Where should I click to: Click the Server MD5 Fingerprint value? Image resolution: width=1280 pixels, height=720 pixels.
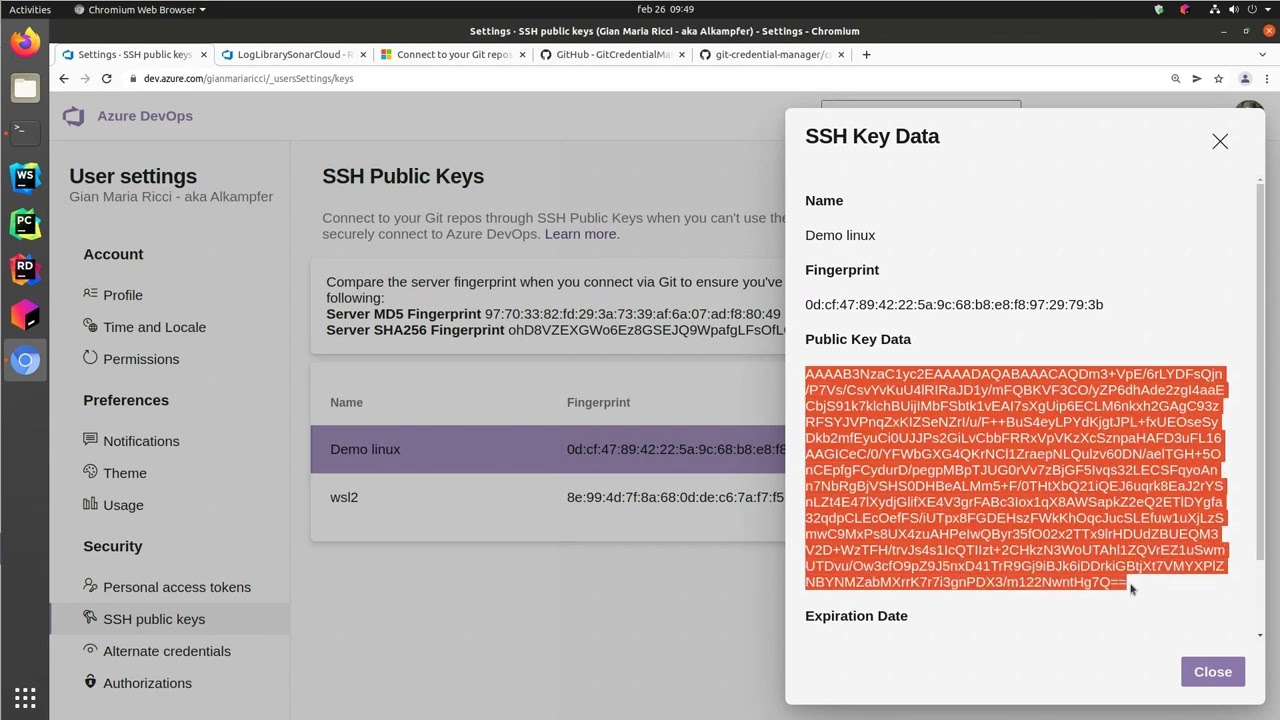coord(633,314)
